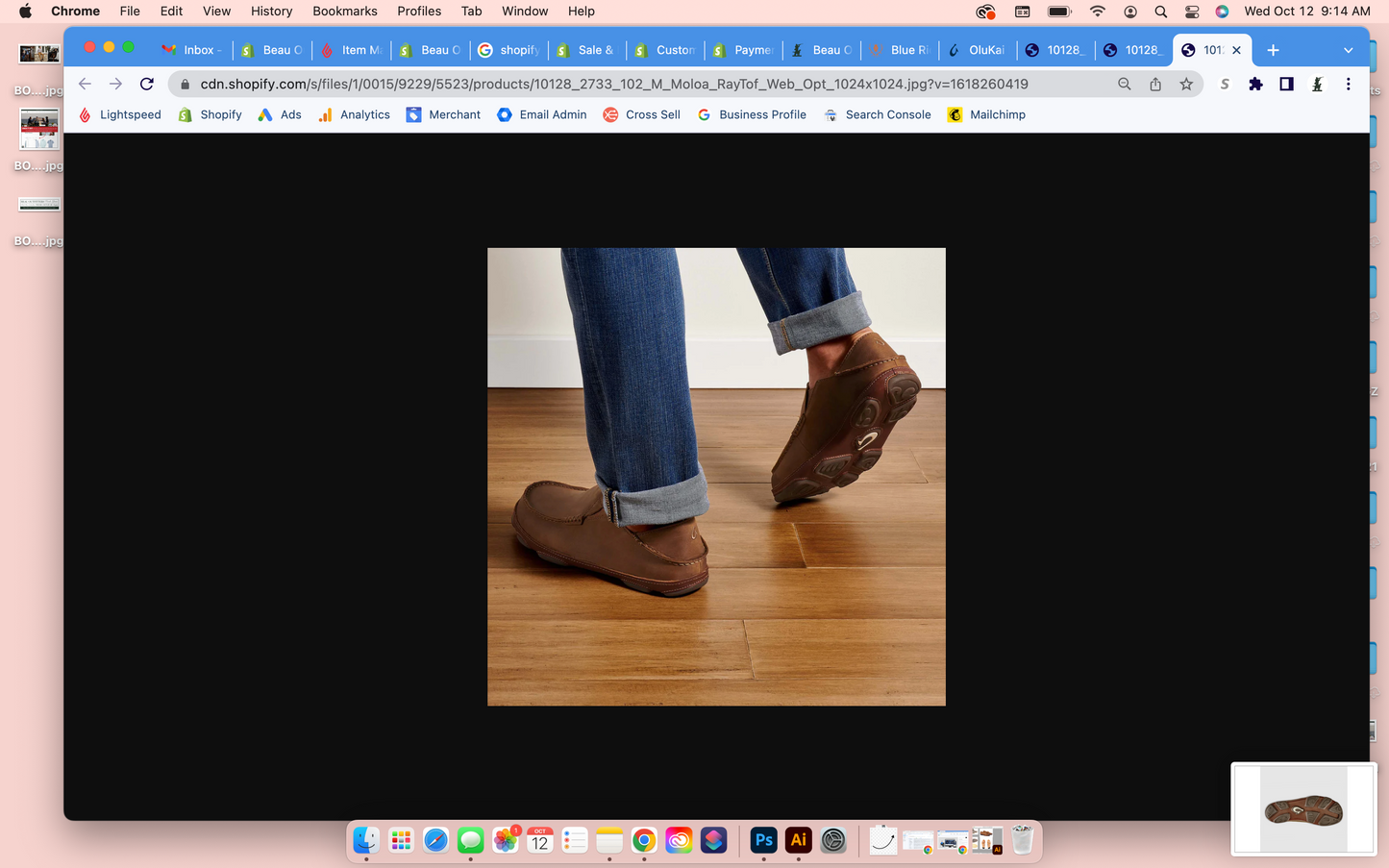
Task: Switch to the OluKai tab
Action: (977, 50)
